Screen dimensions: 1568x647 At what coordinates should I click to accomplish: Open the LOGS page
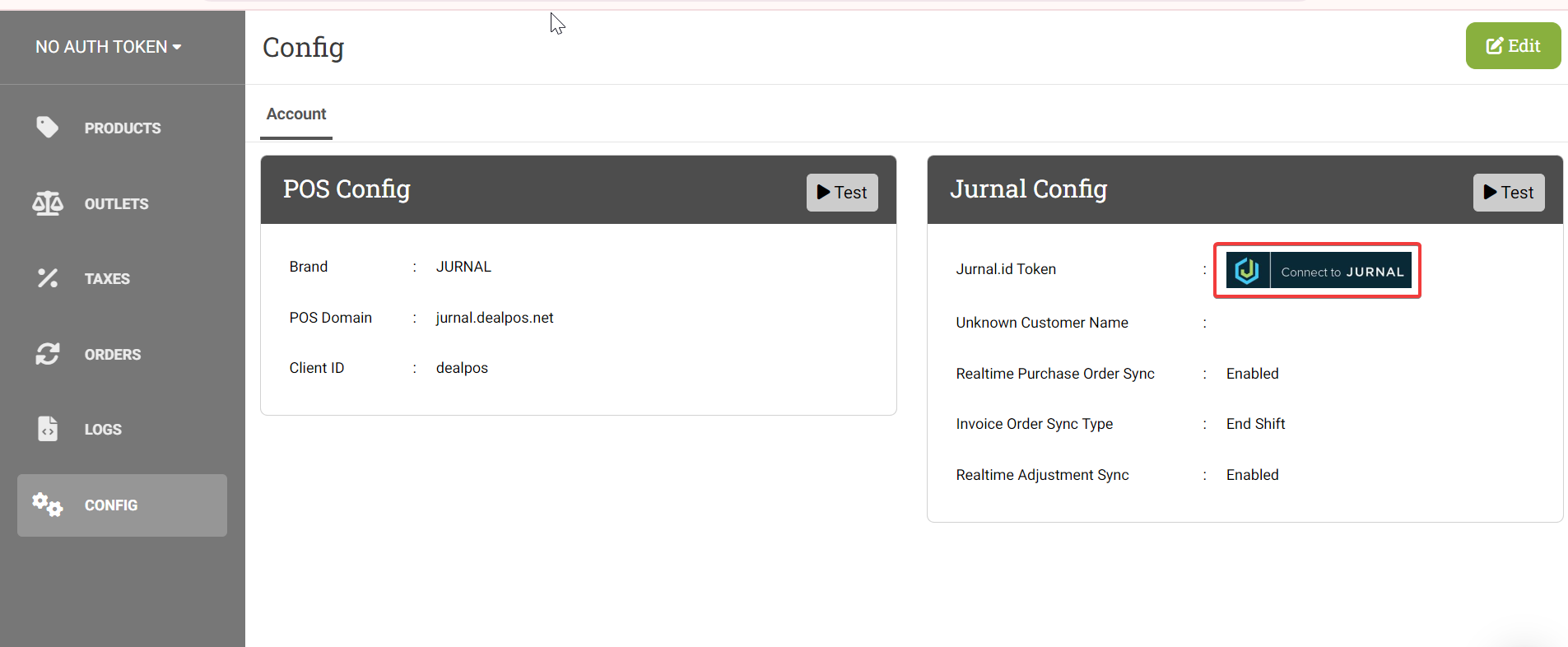point(122,429)
